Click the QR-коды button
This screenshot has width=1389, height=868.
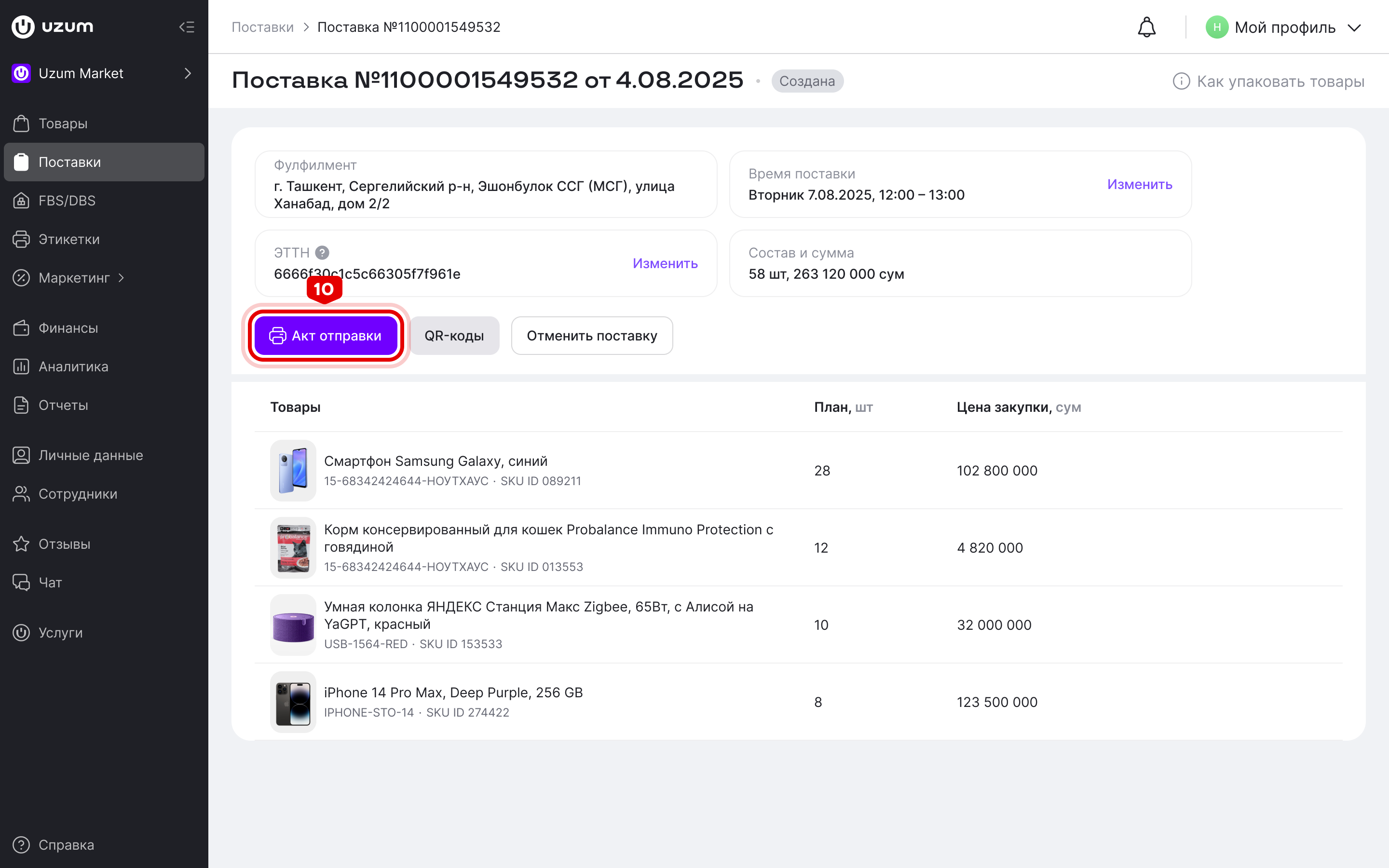click(454, 335)
